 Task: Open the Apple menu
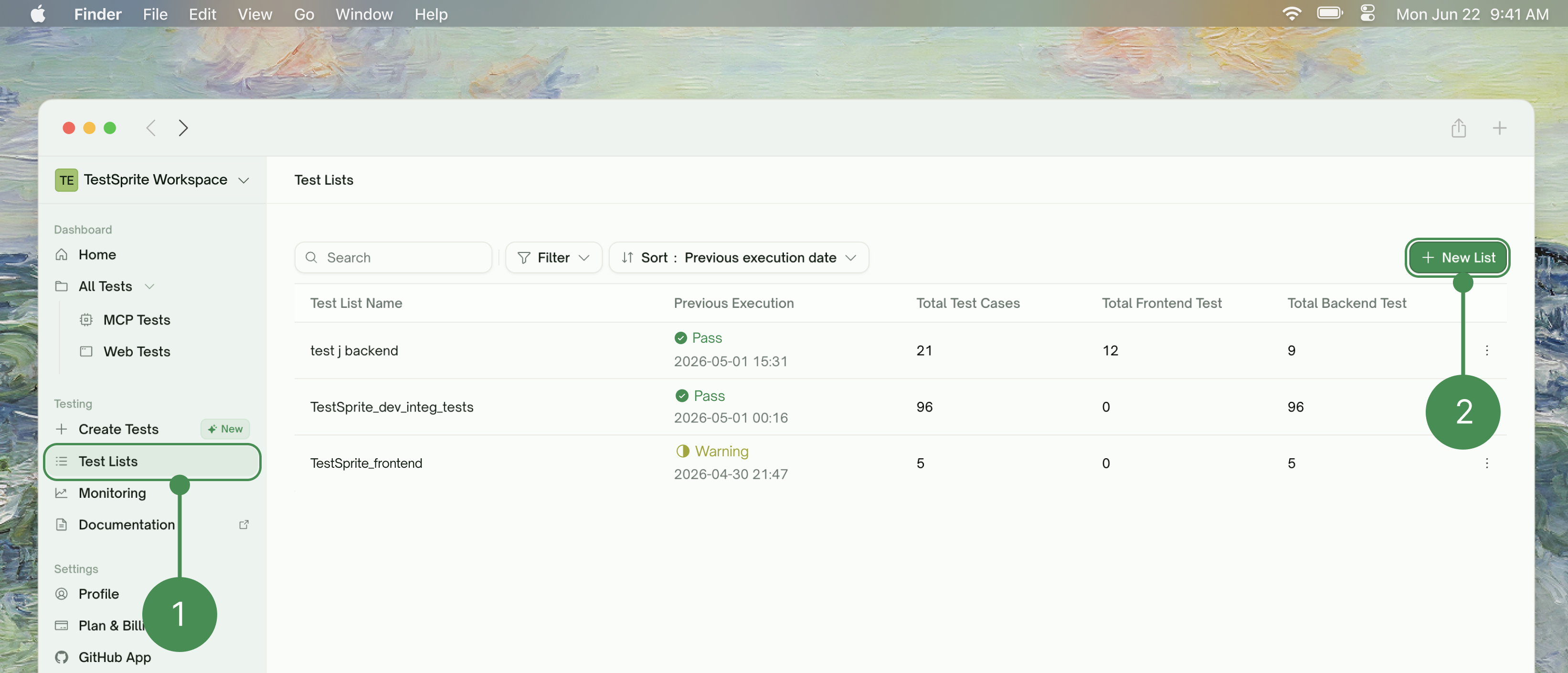[x=38, y=13]
